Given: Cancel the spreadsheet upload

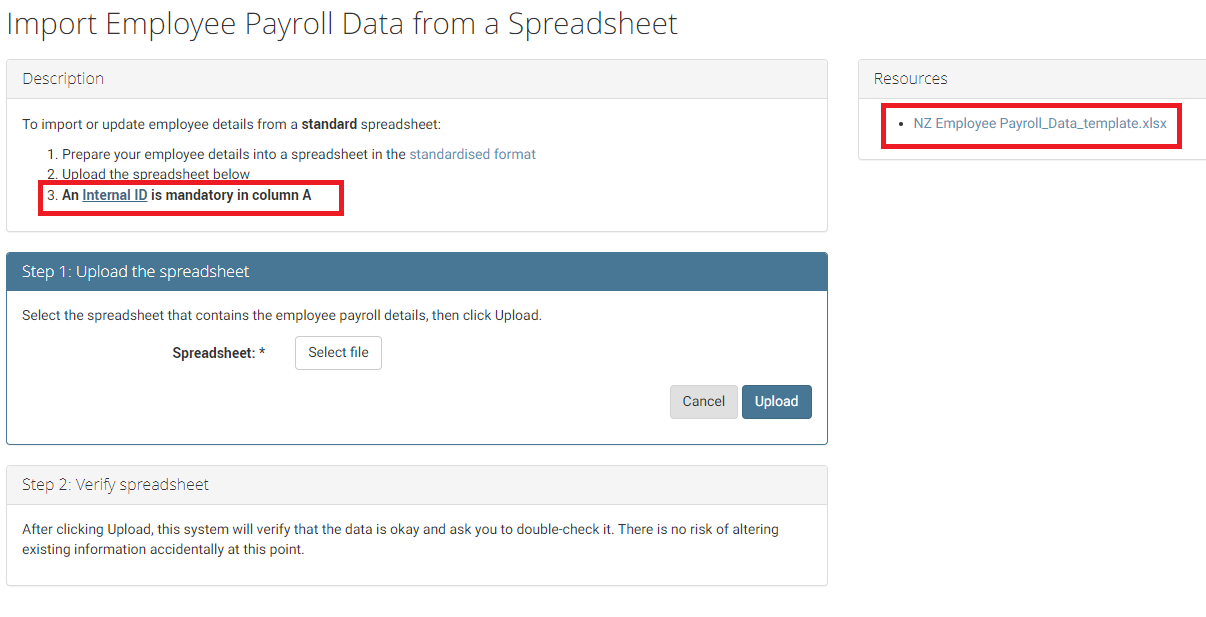Looking at the screenshot, I should point(703,402).
